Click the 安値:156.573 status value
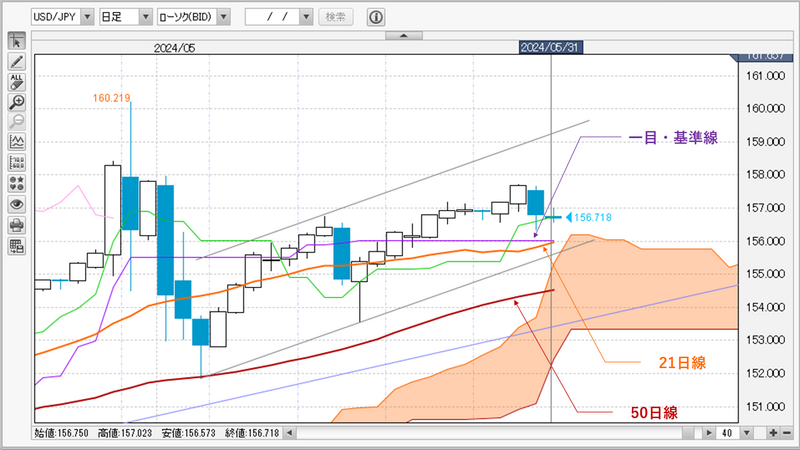The width and height of the screenshot is (800, 450). tap(189, 433)
